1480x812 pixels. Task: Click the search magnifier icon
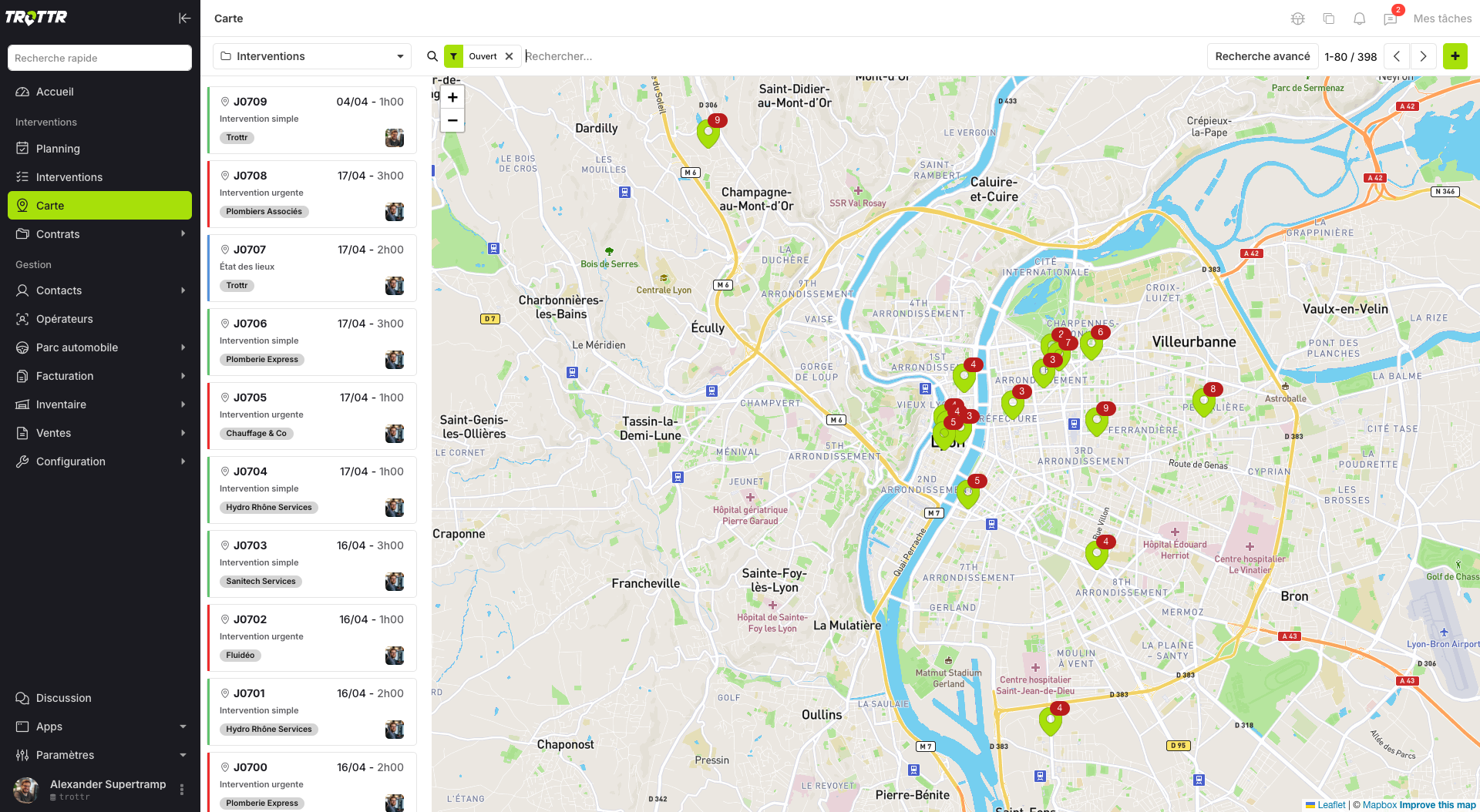432,56
